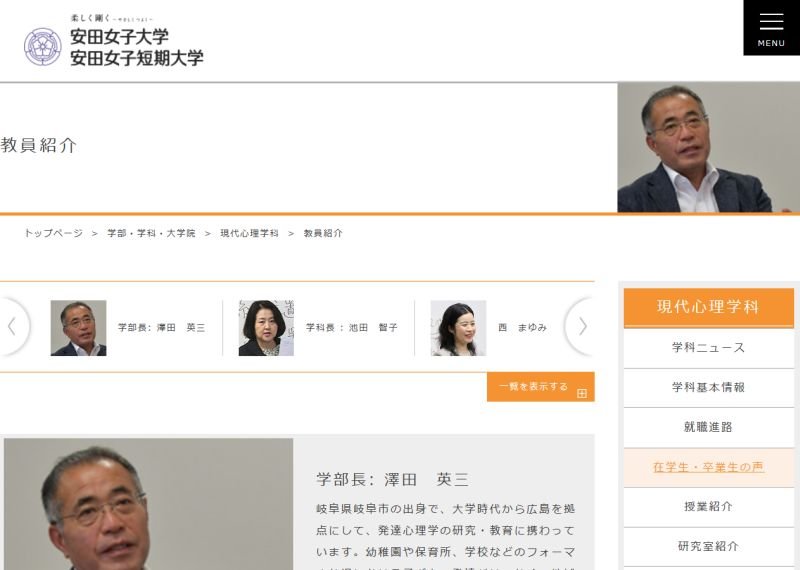Select thumbnail of 学部長 澤田 英三
This screenshot has width=800, height=570.
click(x=79, y=328)
